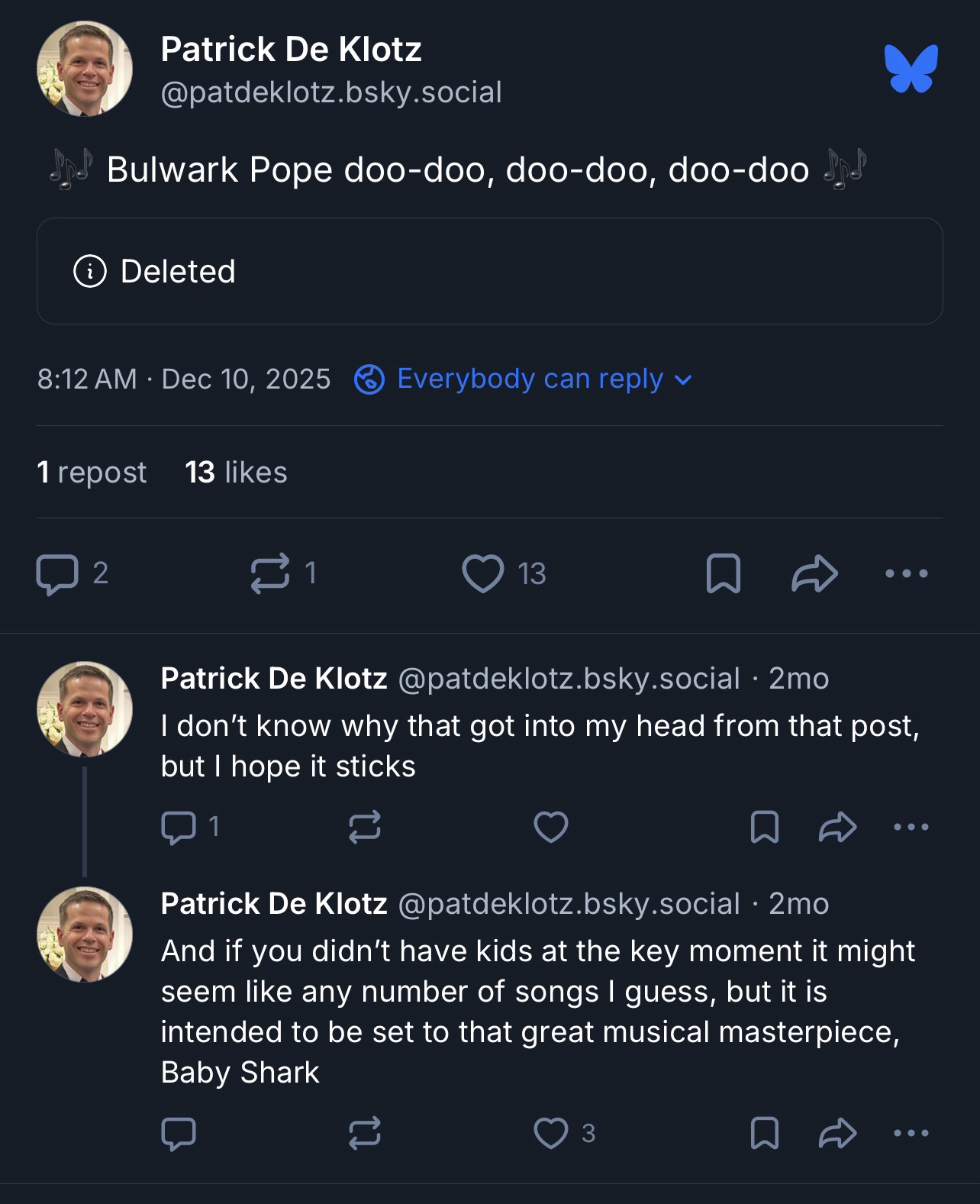The height and width of the screenshot is (1204, 980).
Task: Reply to the Baby Shark post
Action: tap(179, 1133)
